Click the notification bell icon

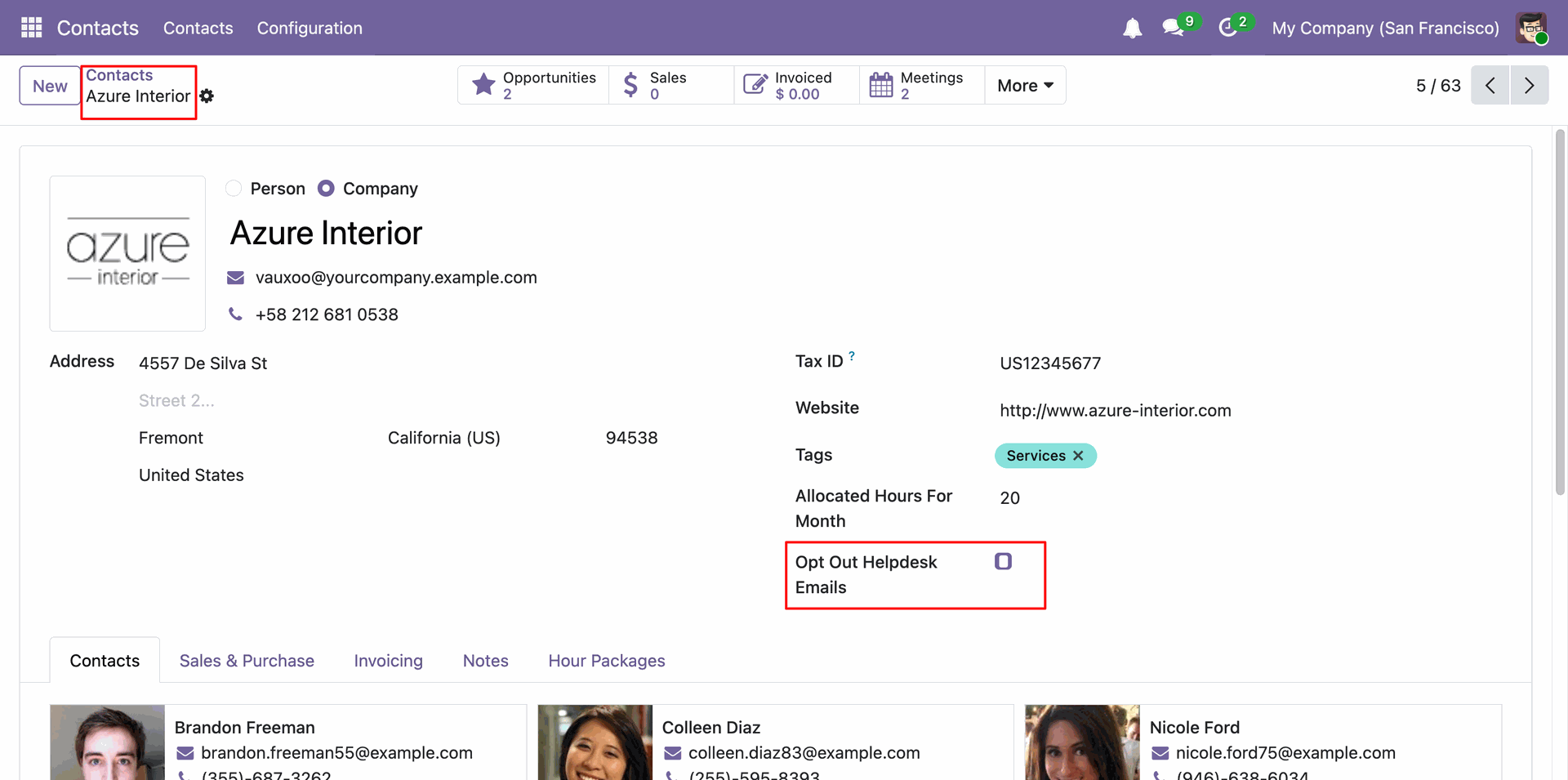coord(1132,29)
